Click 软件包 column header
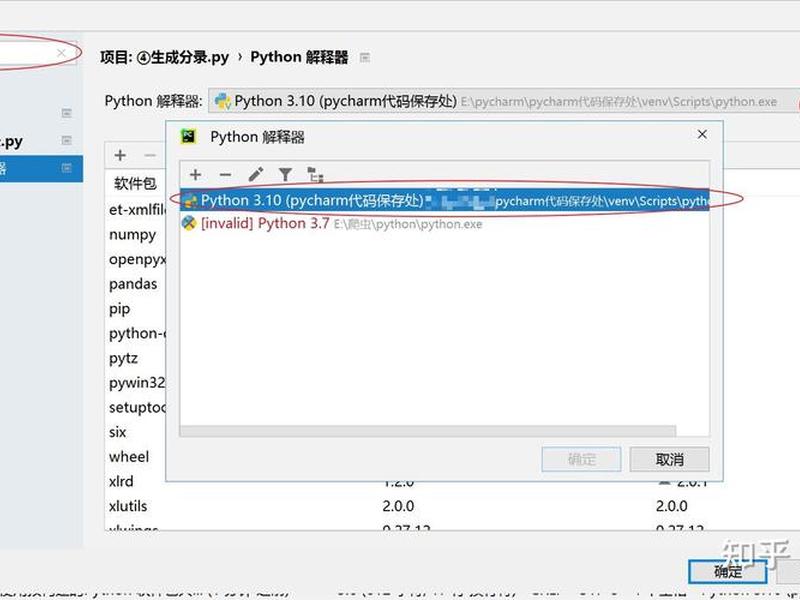Viewport: 800px width, 600px height. click(135, 183)
